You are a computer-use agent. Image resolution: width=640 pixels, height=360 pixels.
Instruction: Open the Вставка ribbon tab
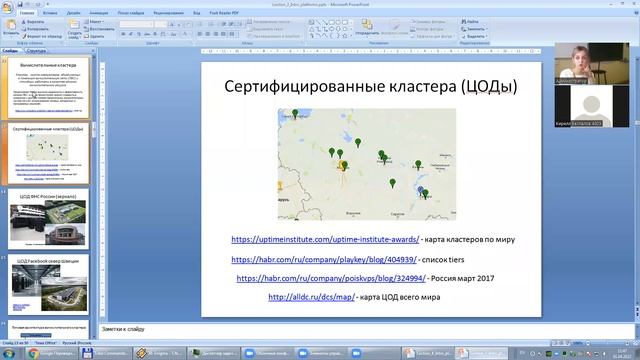tap(50, 13)
